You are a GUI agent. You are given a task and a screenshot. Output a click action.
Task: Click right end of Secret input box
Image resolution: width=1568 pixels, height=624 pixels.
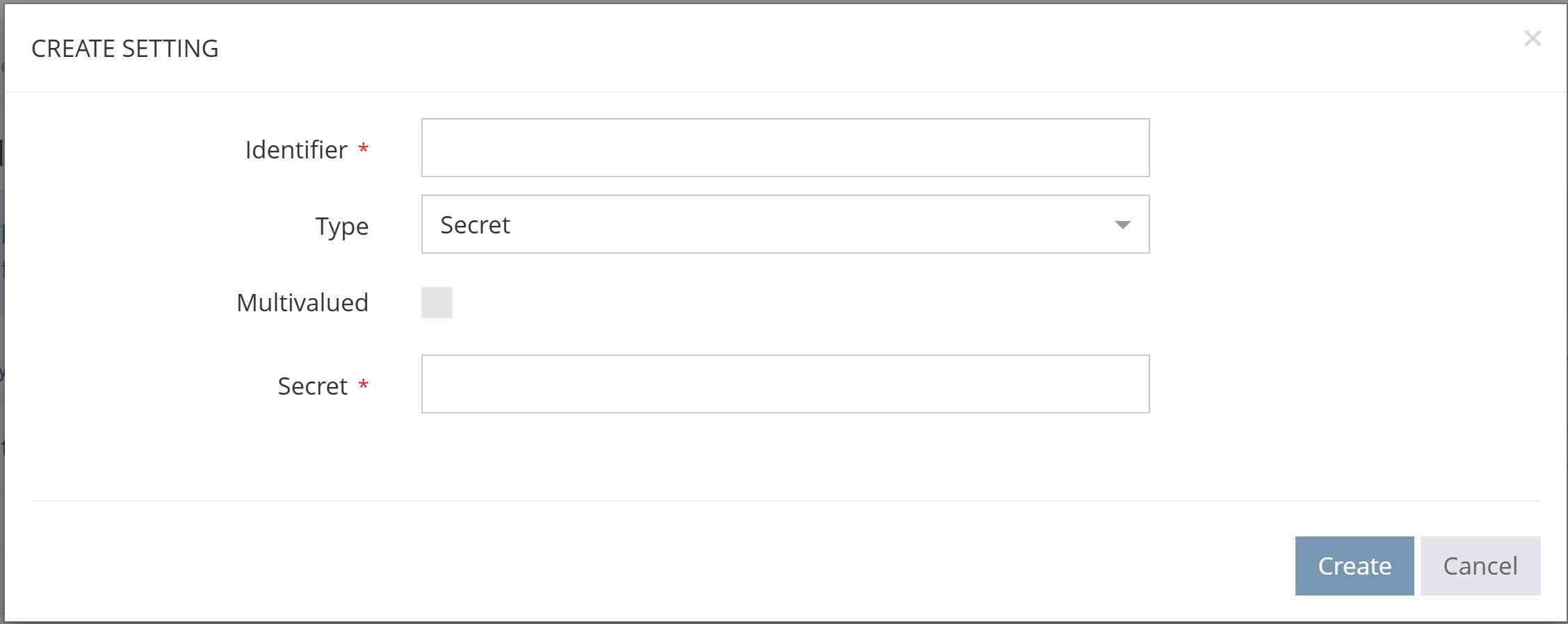tap(1126, 384)
